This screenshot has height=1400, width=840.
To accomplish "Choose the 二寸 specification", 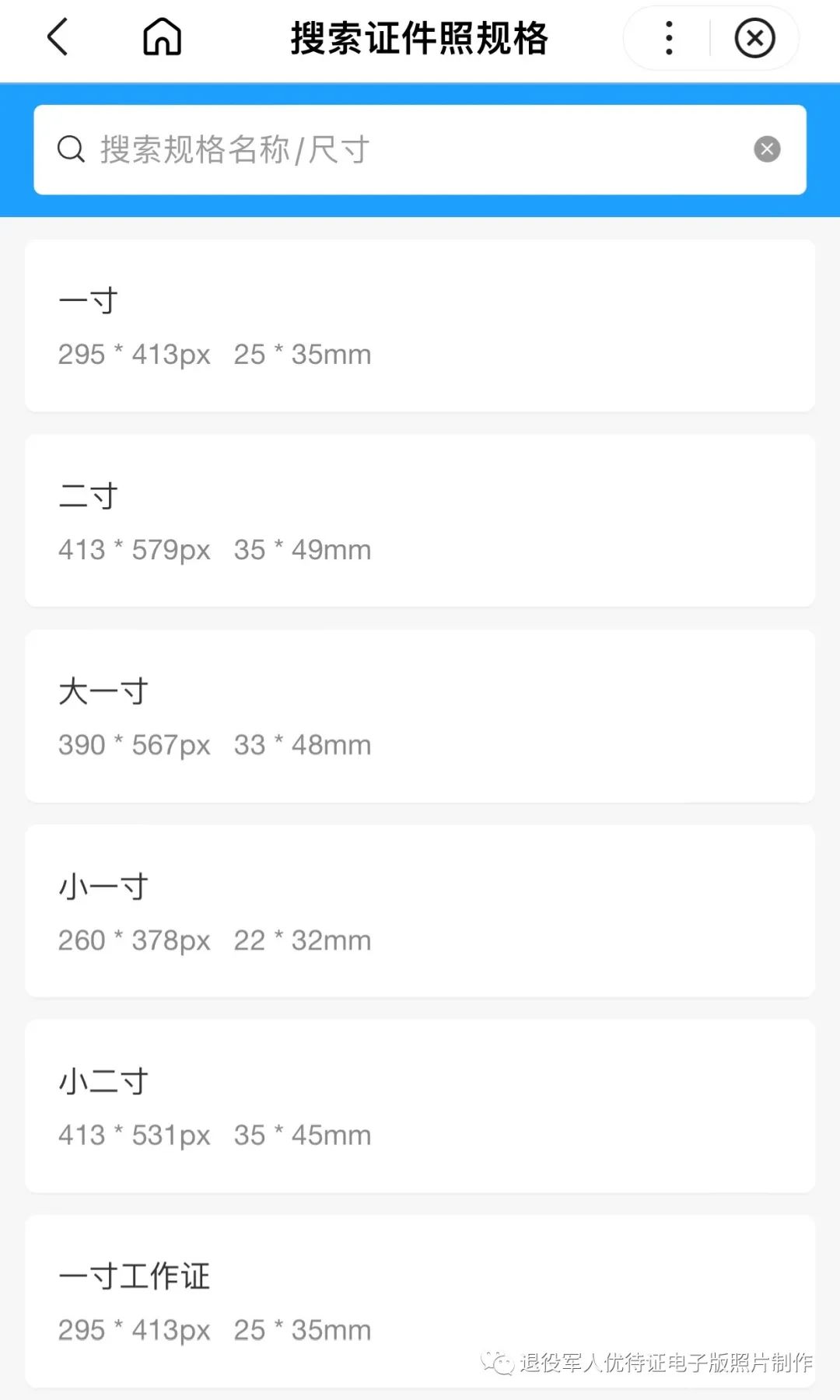I will [x=420, y=521].
